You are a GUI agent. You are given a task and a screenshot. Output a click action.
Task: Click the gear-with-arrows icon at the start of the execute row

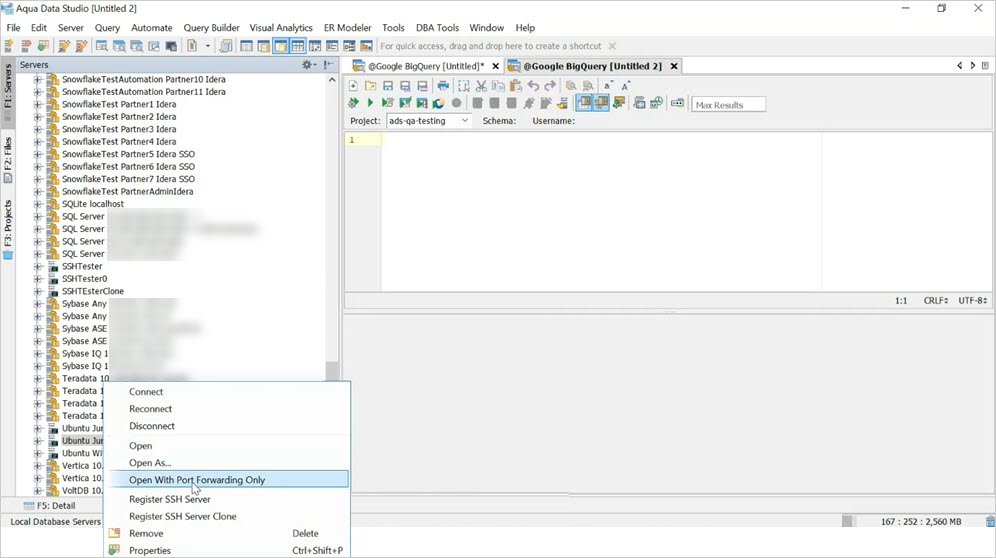[353, 102]
